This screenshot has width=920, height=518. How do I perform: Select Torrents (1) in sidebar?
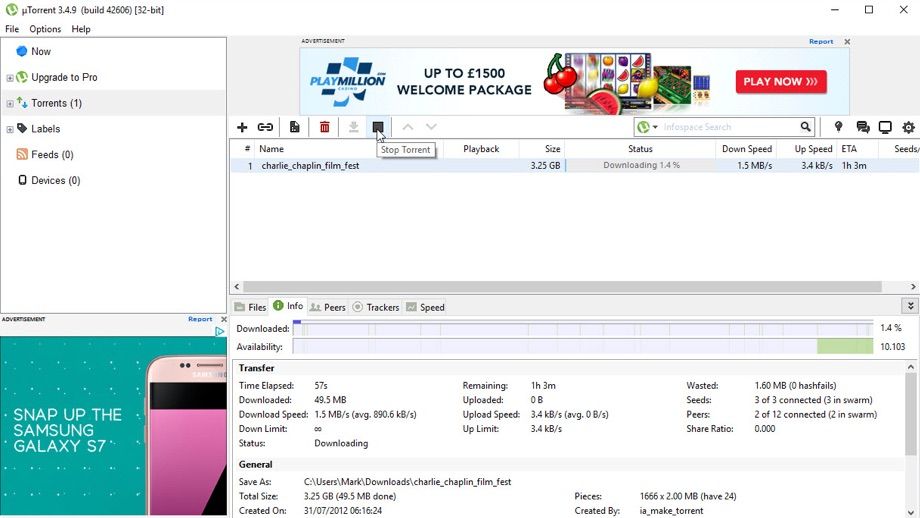pos(56,103)
